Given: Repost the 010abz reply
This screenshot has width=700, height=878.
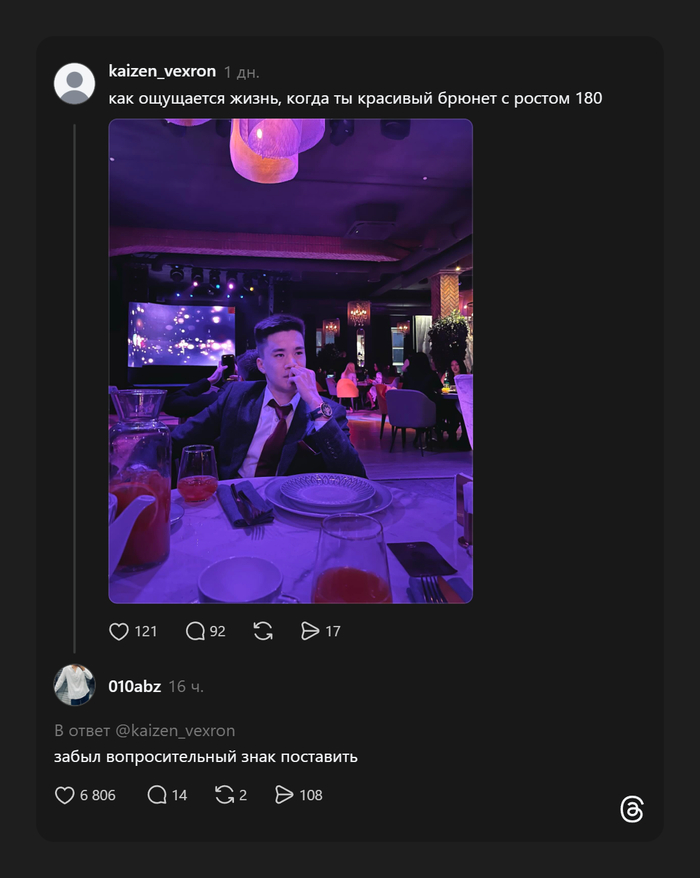Looking at the screenshot, I should 225,795.
